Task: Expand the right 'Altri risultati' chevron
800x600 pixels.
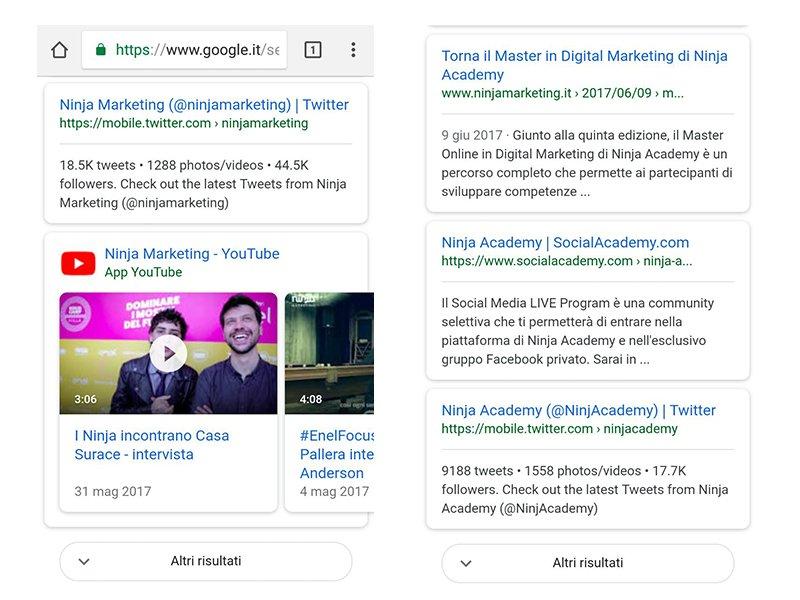Action: [466, 564]
